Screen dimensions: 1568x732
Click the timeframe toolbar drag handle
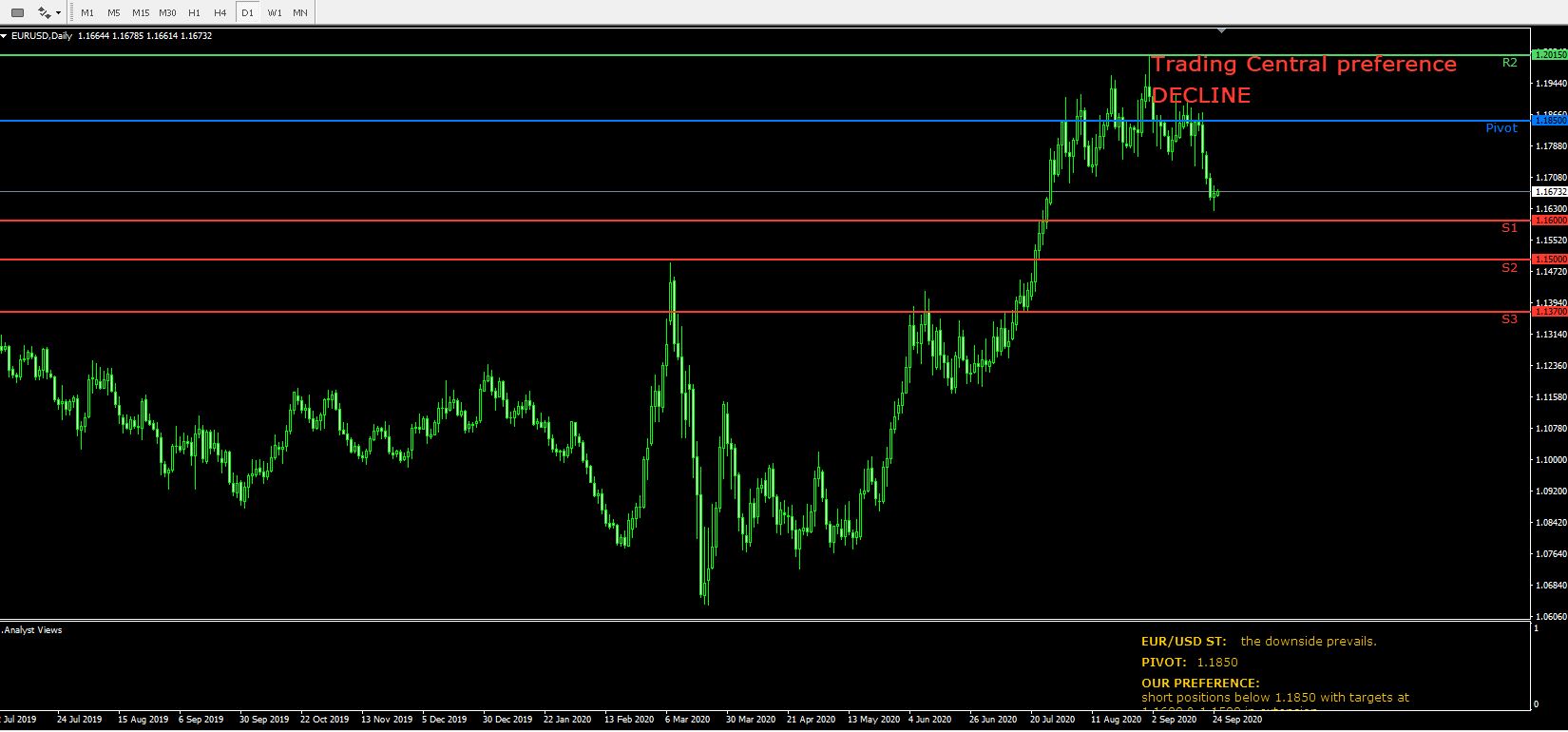pos(73,12)
